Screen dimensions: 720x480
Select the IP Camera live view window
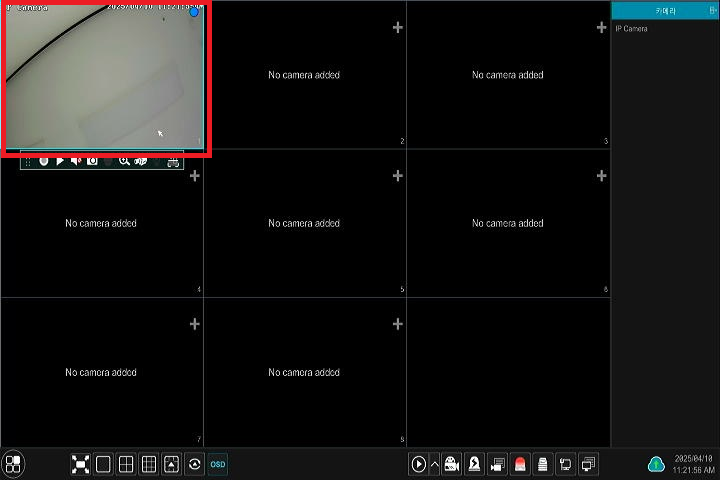[105, 75]
